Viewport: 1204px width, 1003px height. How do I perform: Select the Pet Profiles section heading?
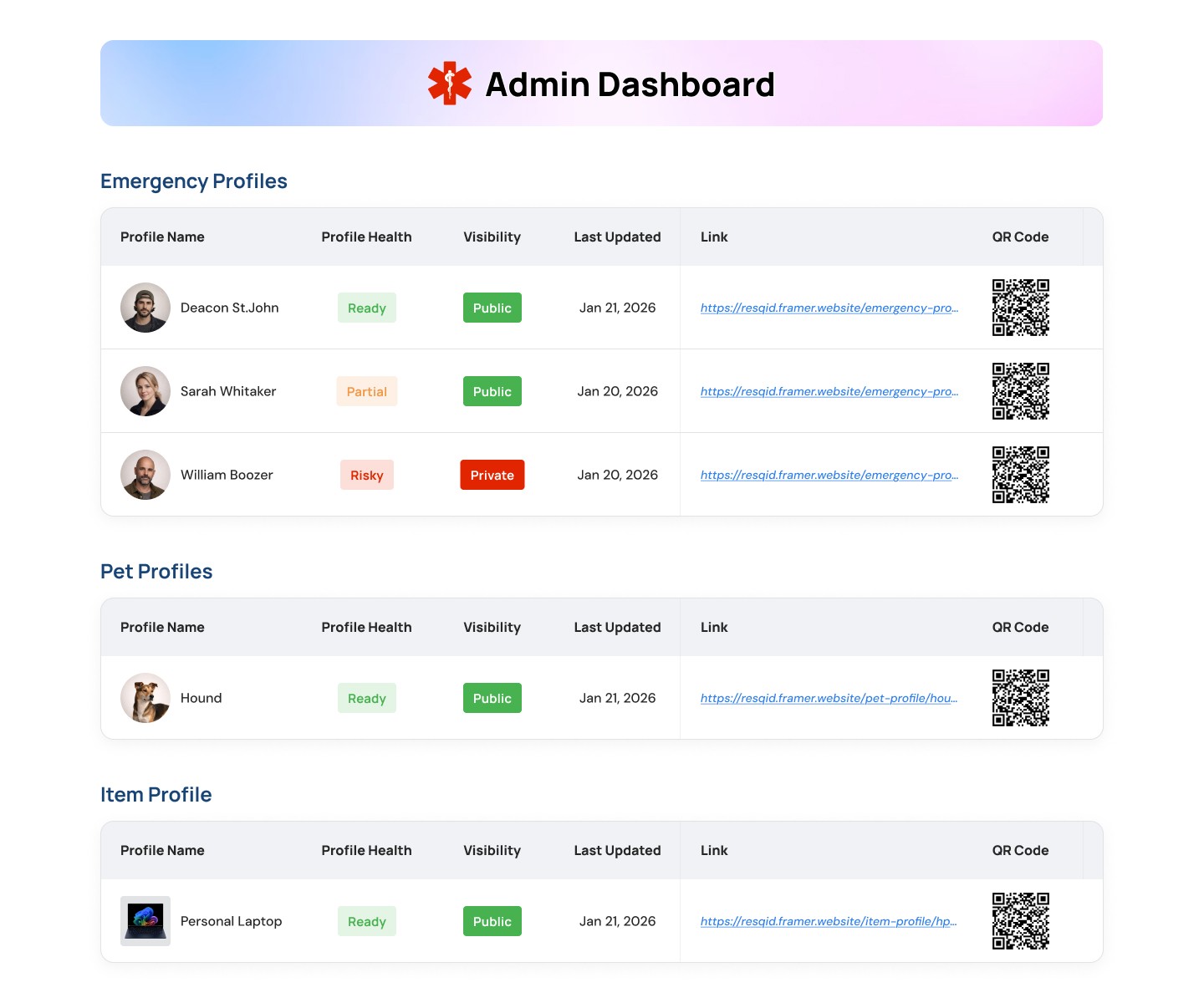click(x=156, y=571)
